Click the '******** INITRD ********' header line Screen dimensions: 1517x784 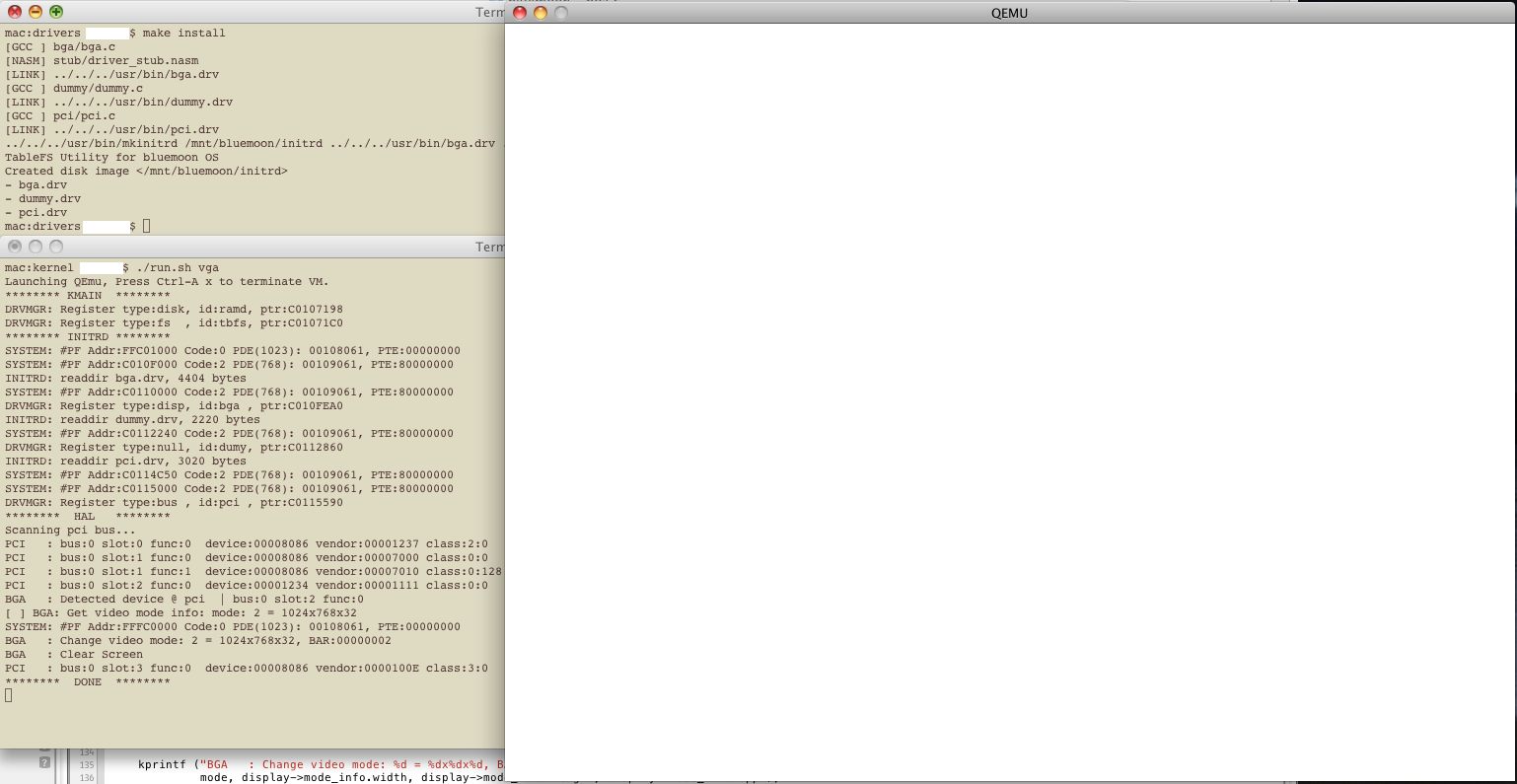click(x=88, y=336)
